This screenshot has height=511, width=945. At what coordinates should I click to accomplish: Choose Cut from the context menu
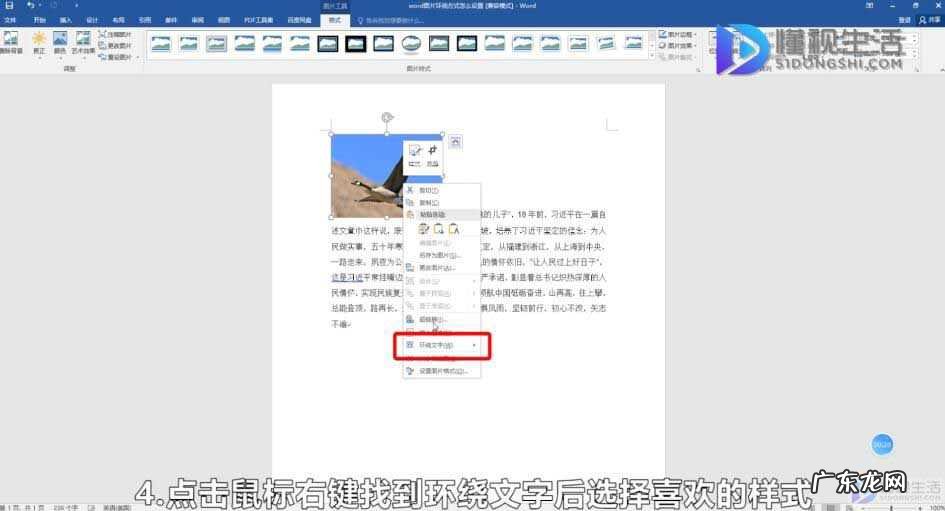(442, 190)
